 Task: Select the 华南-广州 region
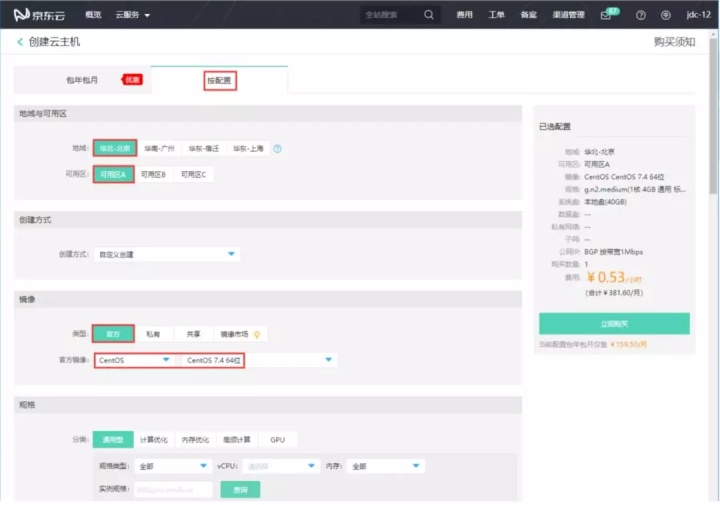pyautogui.click(x=159, y=148)
